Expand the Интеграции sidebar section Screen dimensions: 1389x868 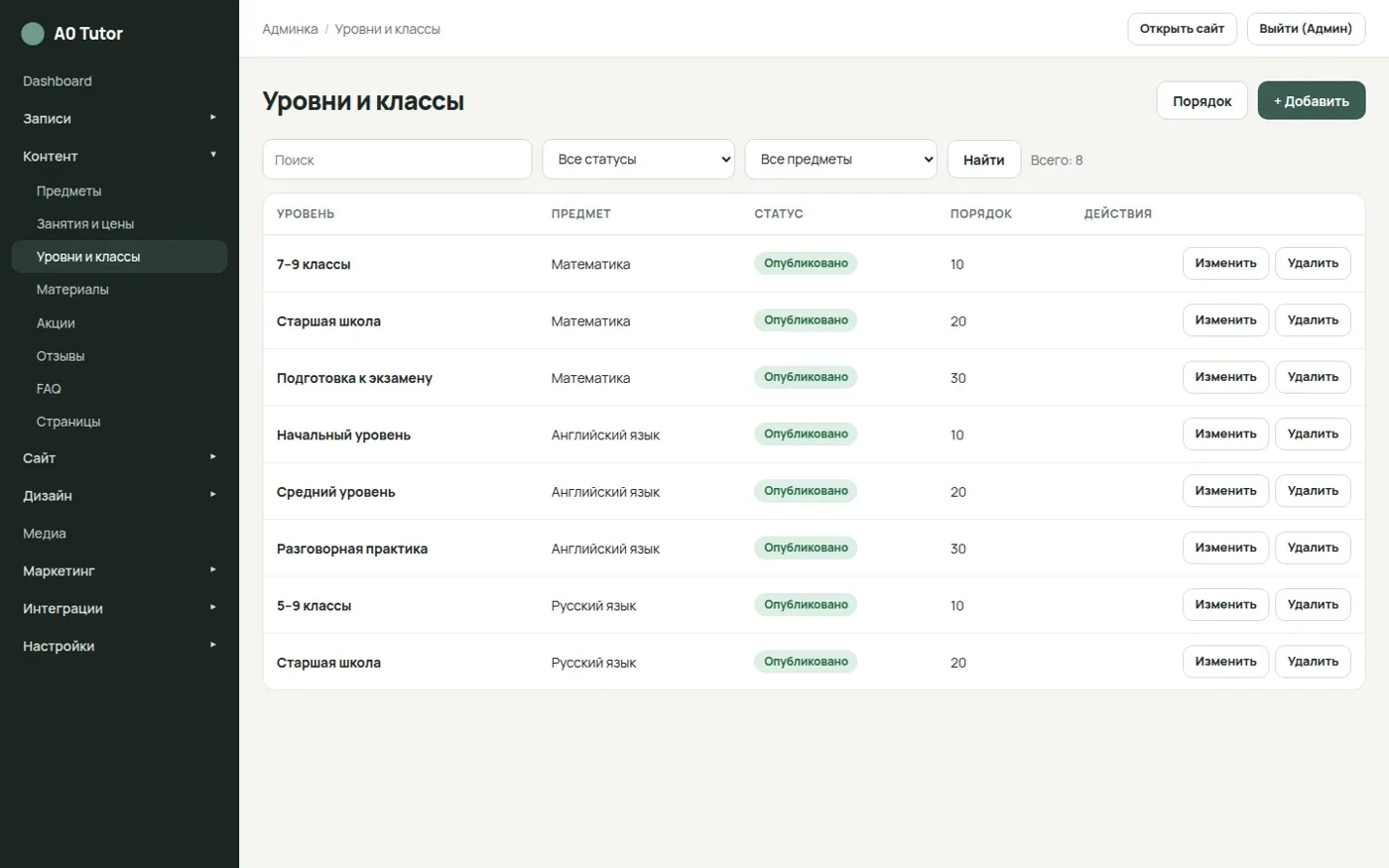pos(119,609)
